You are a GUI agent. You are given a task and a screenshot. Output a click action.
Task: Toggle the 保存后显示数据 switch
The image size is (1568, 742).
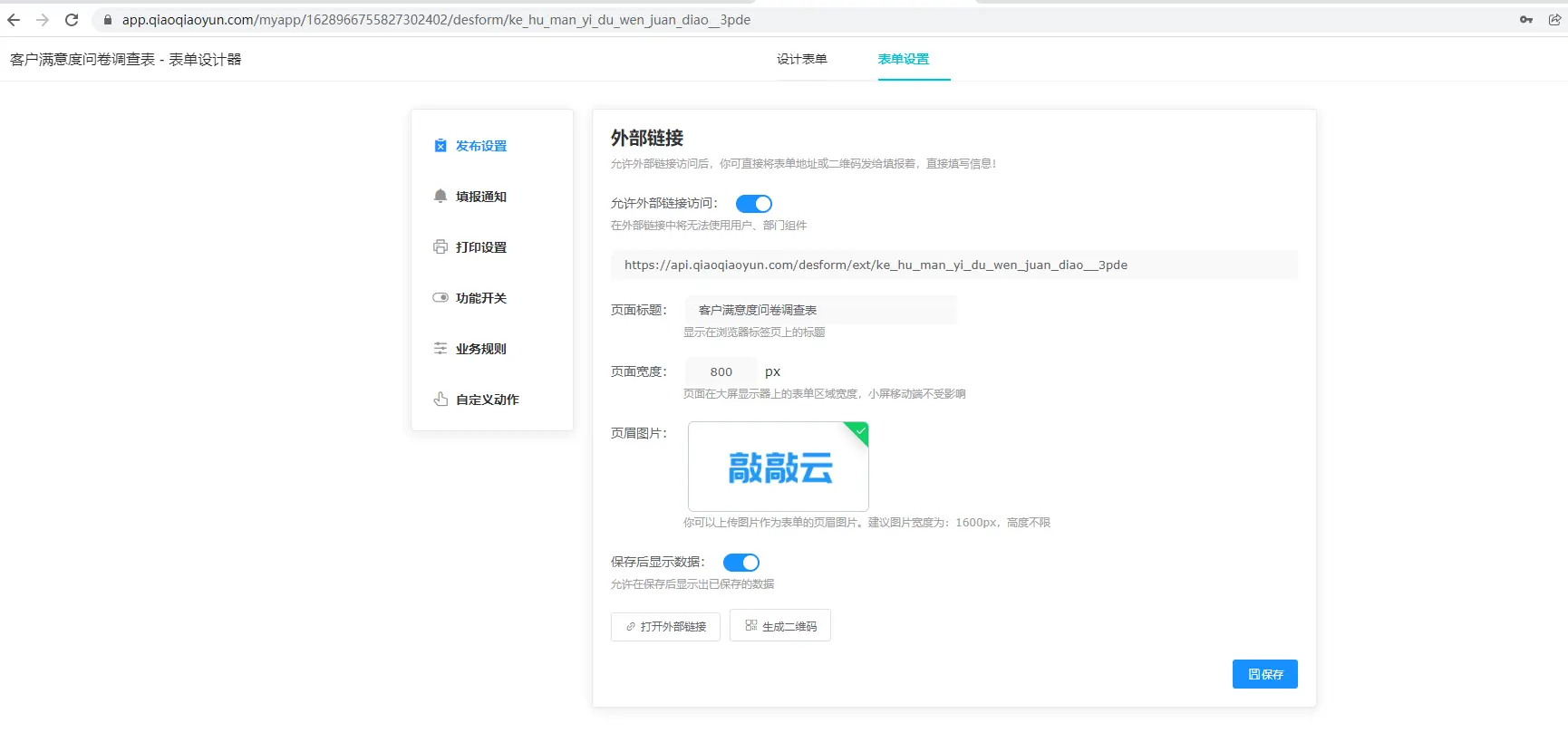[740, 563]
